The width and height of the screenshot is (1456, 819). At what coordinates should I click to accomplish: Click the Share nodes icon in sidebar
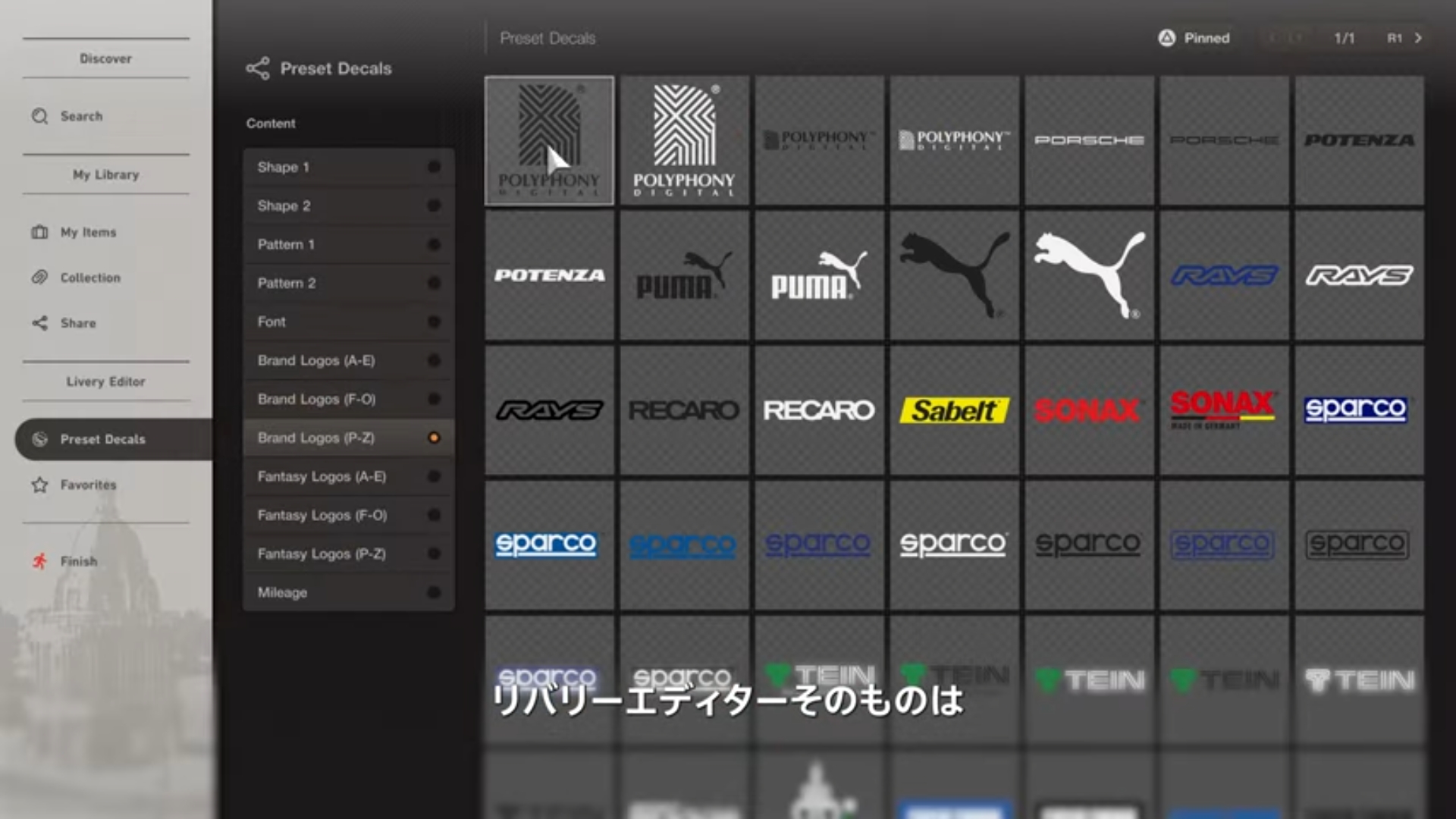tap(39, 323)
